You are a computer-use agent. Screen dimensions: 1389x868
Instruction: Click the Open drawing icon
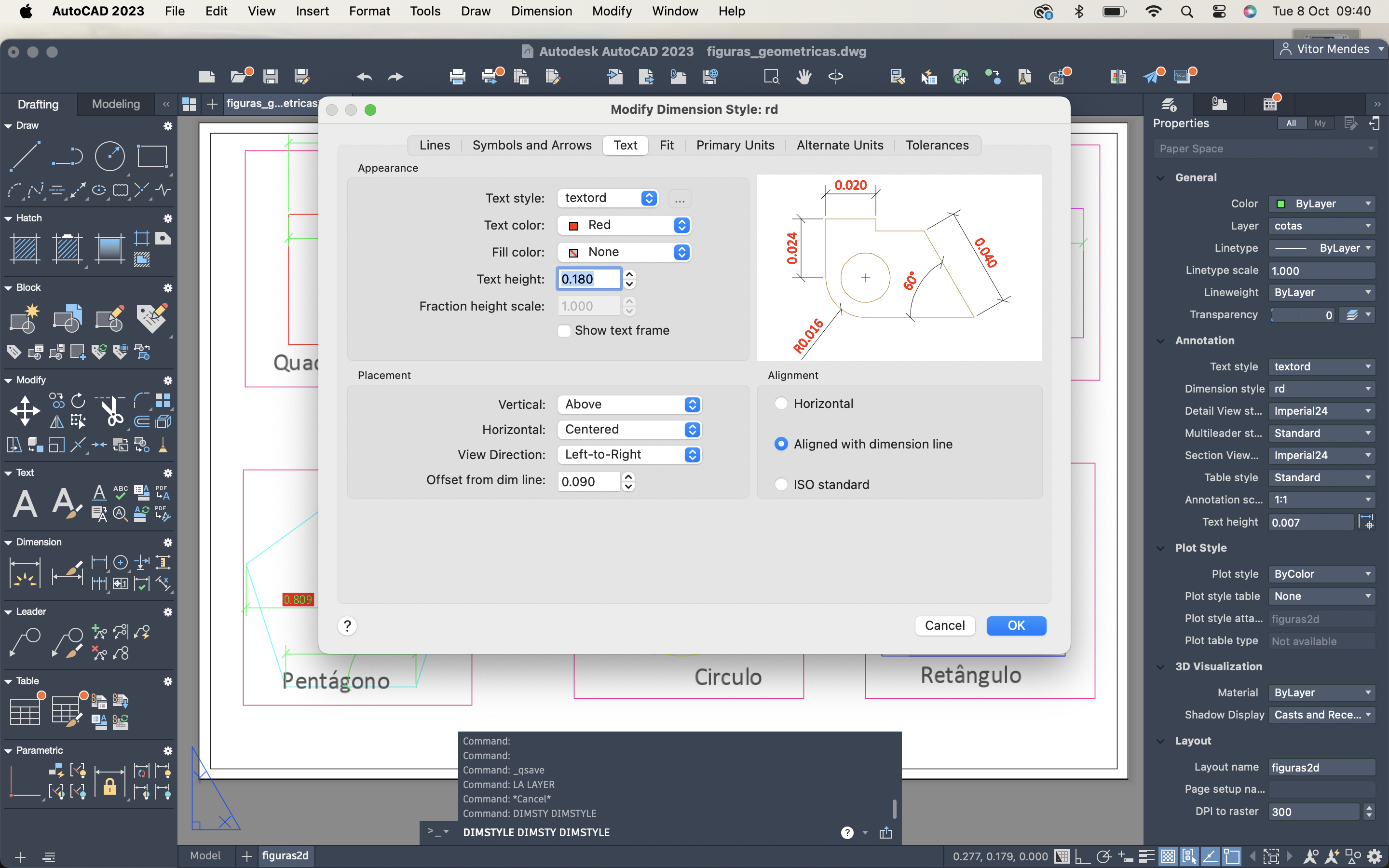point(239,76)
